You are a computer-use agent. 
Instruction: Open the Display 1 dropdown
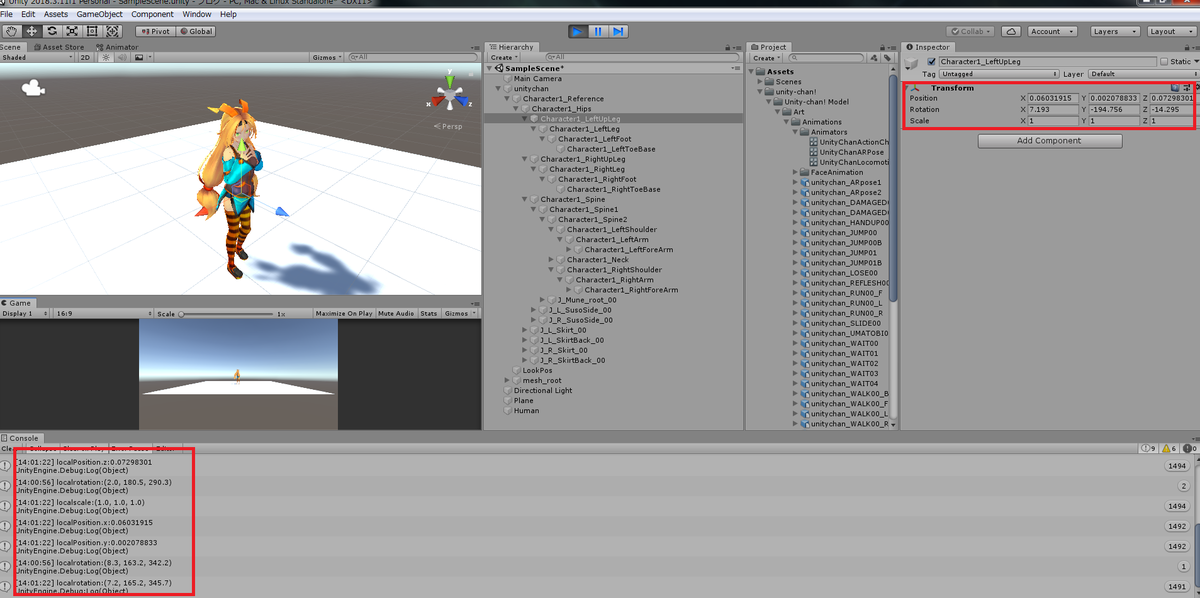pyautogui.click(x=25, y=314)
